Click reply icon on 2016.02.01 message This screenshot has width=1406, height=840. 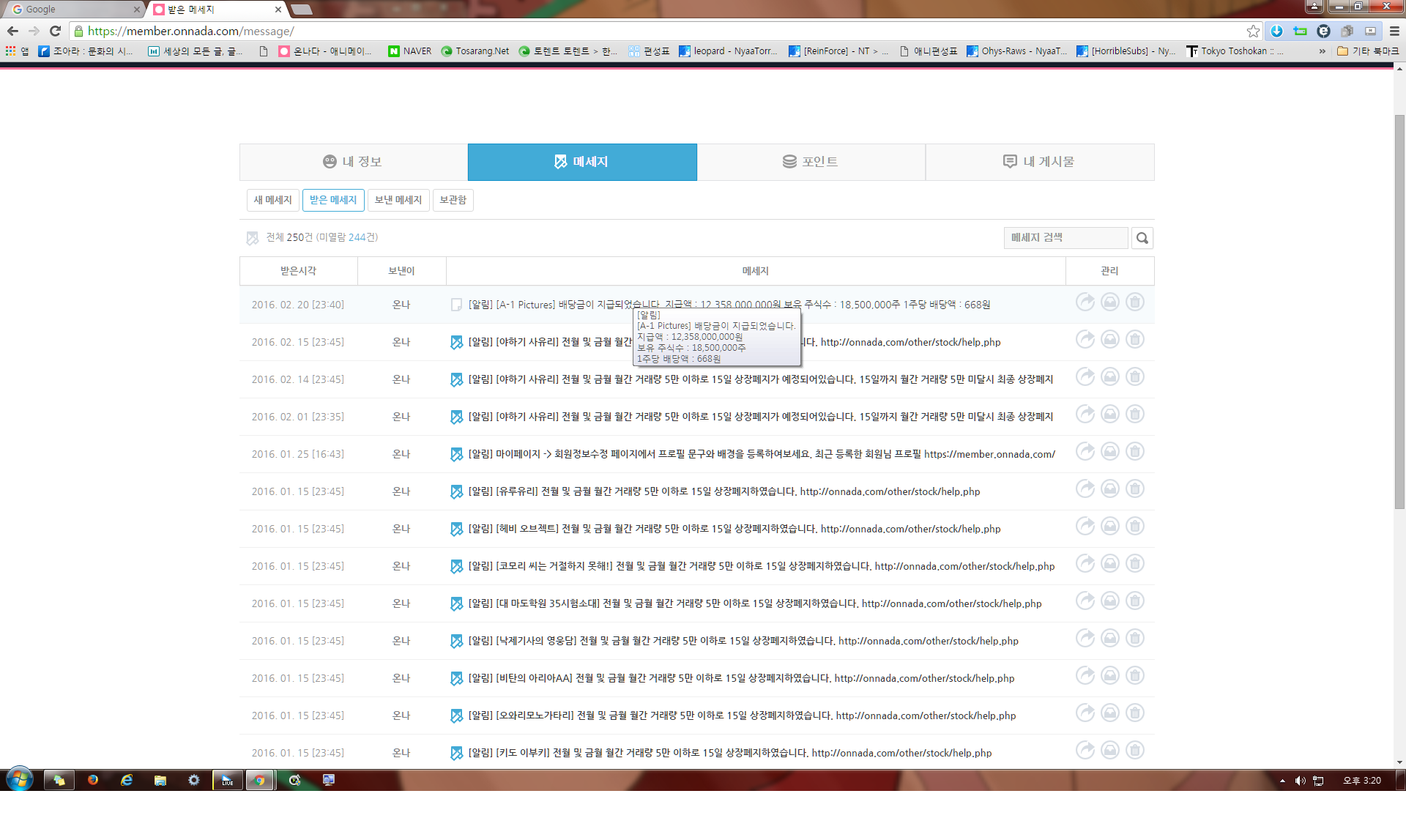[x=1085, y=415]
